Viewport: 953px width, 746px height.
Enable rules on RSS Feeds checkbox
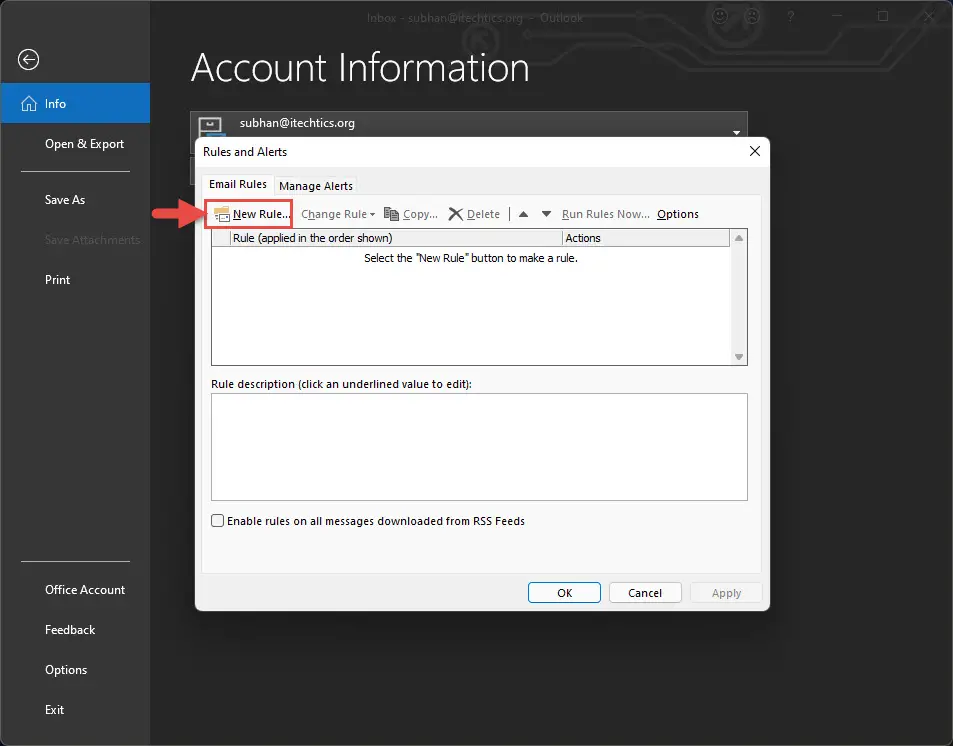[217, 520]
